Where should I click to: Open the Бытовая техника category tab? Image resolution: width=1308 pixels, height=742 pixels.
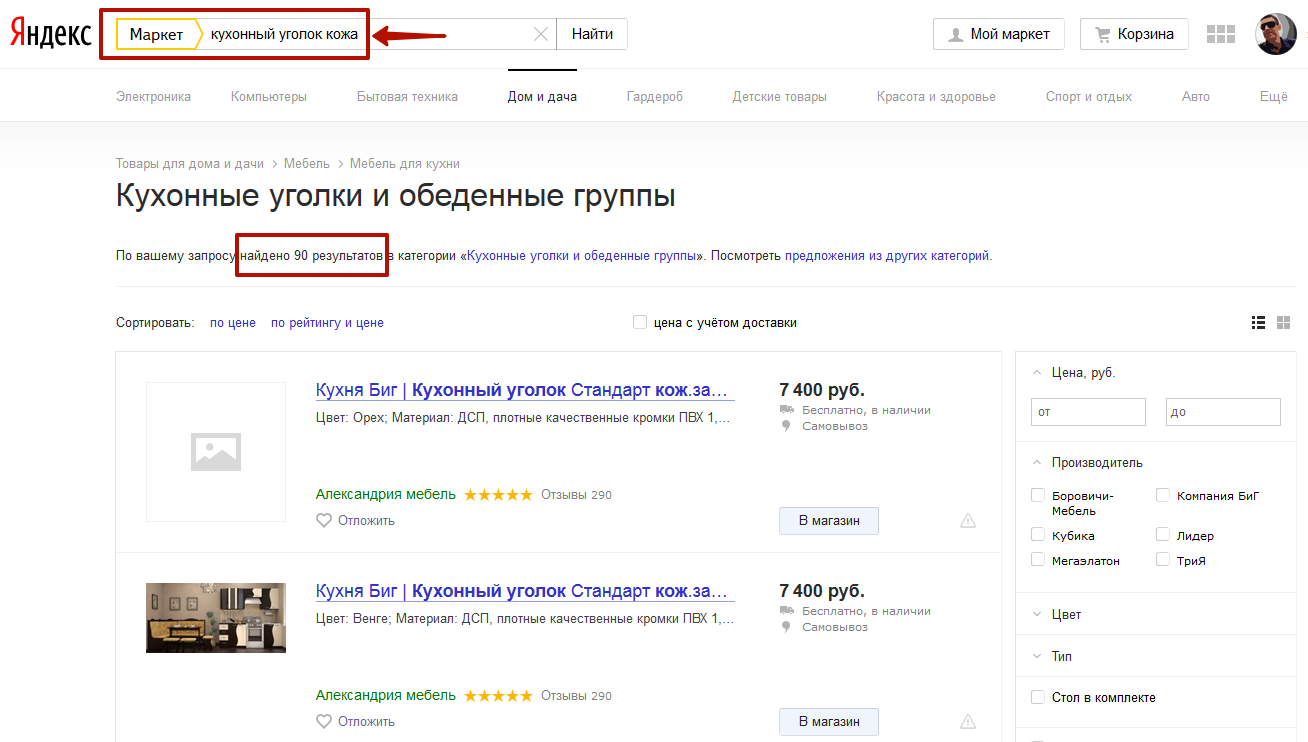407,97
